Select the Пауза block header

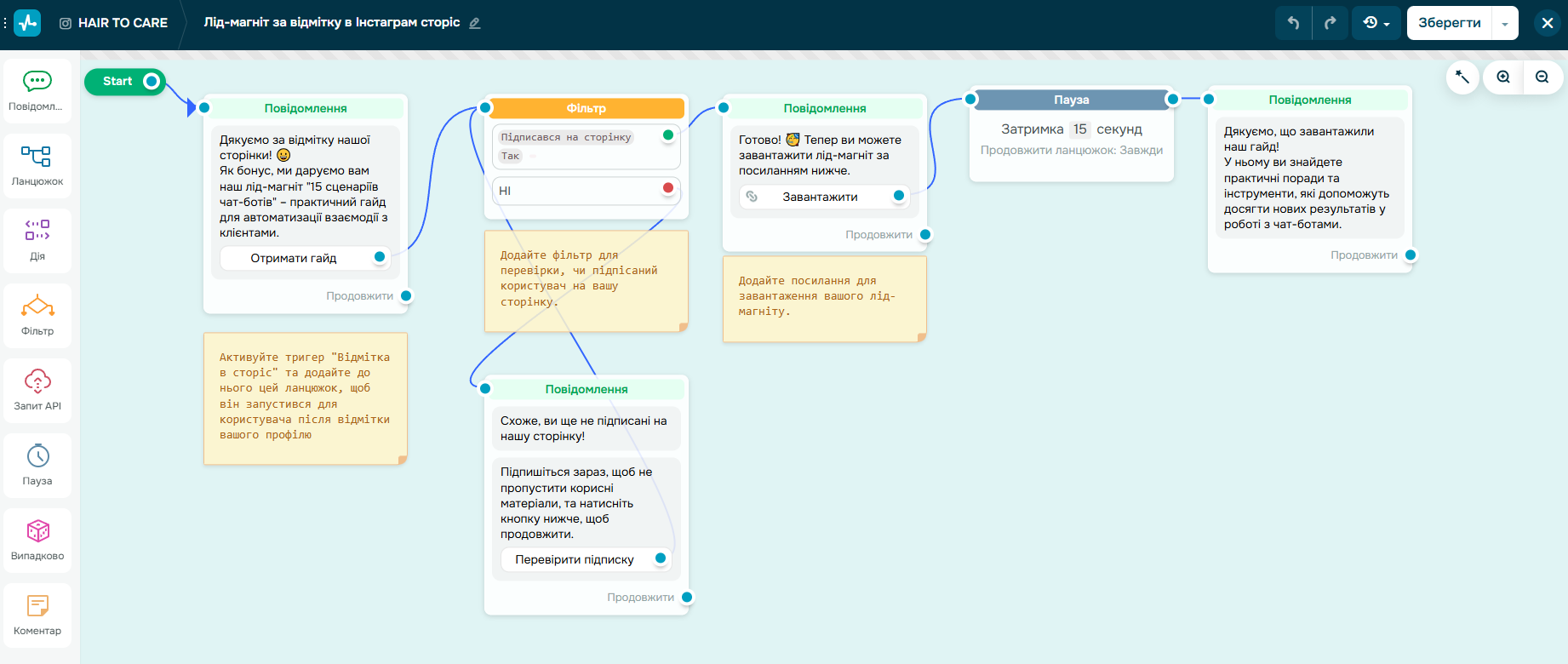click(x=1072, y=100)
